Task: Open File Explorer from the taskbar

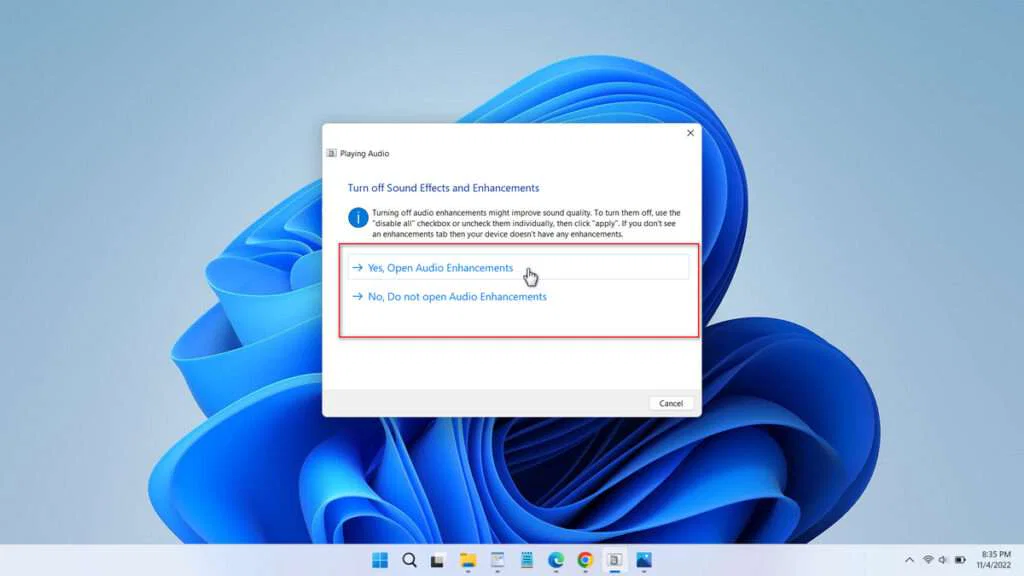Action: coord(468,562)
